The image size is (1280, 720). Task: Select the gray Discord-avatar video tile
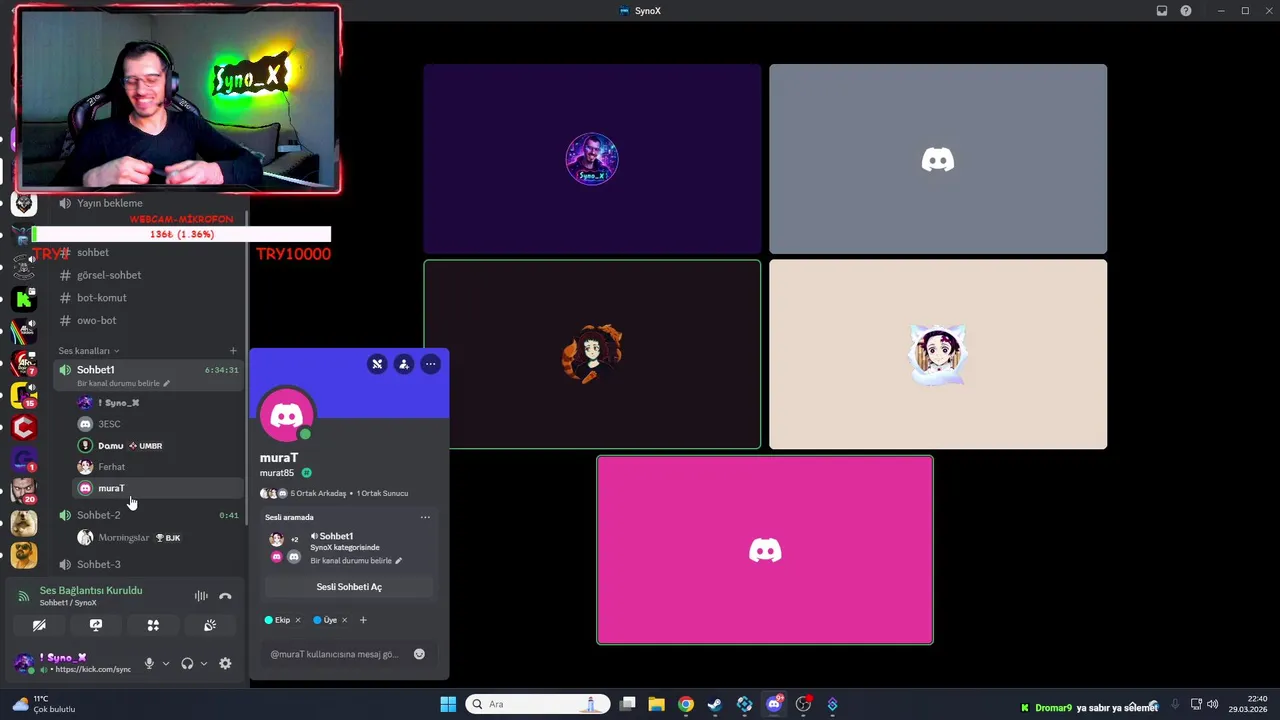[x=938, y=159]
